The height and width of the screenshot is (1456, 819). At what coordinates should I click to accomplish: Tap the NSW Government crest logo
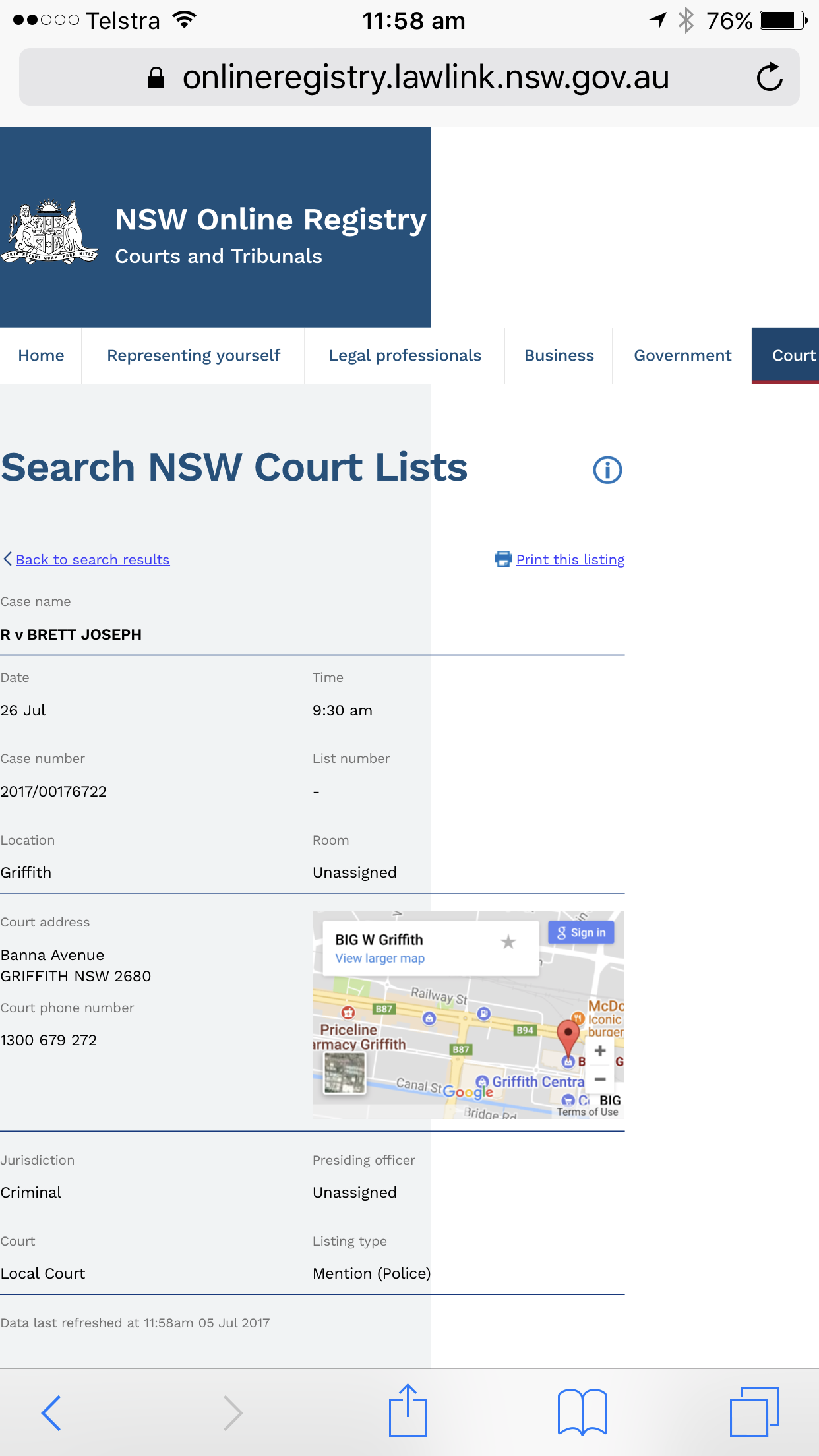50,232
